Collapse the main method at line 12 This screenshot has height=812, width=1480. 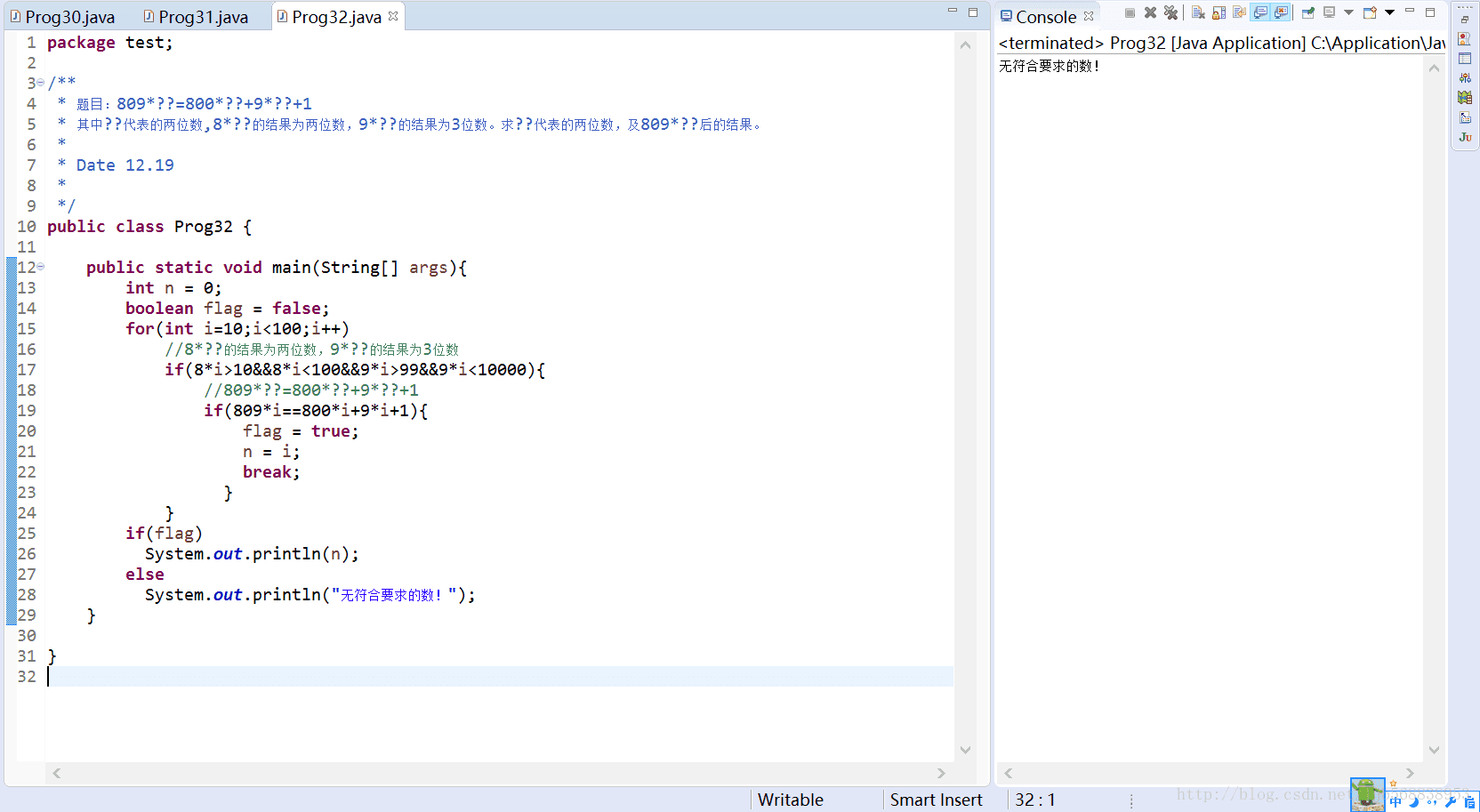(x=41, y=267)
